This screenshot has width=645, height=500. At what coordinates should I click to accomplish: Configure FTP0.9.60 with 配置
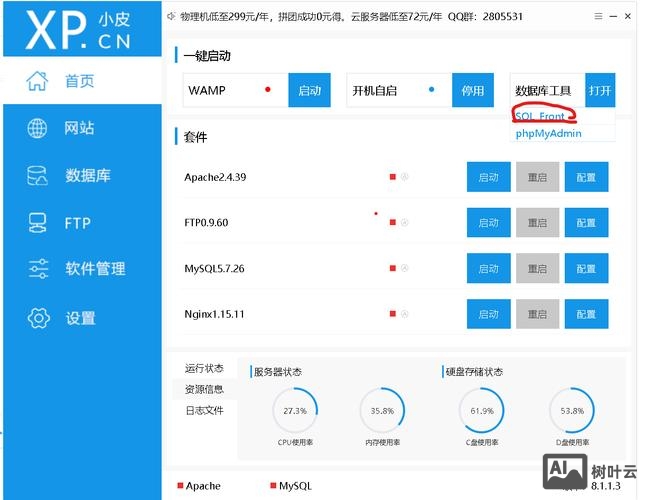point(586,222)
